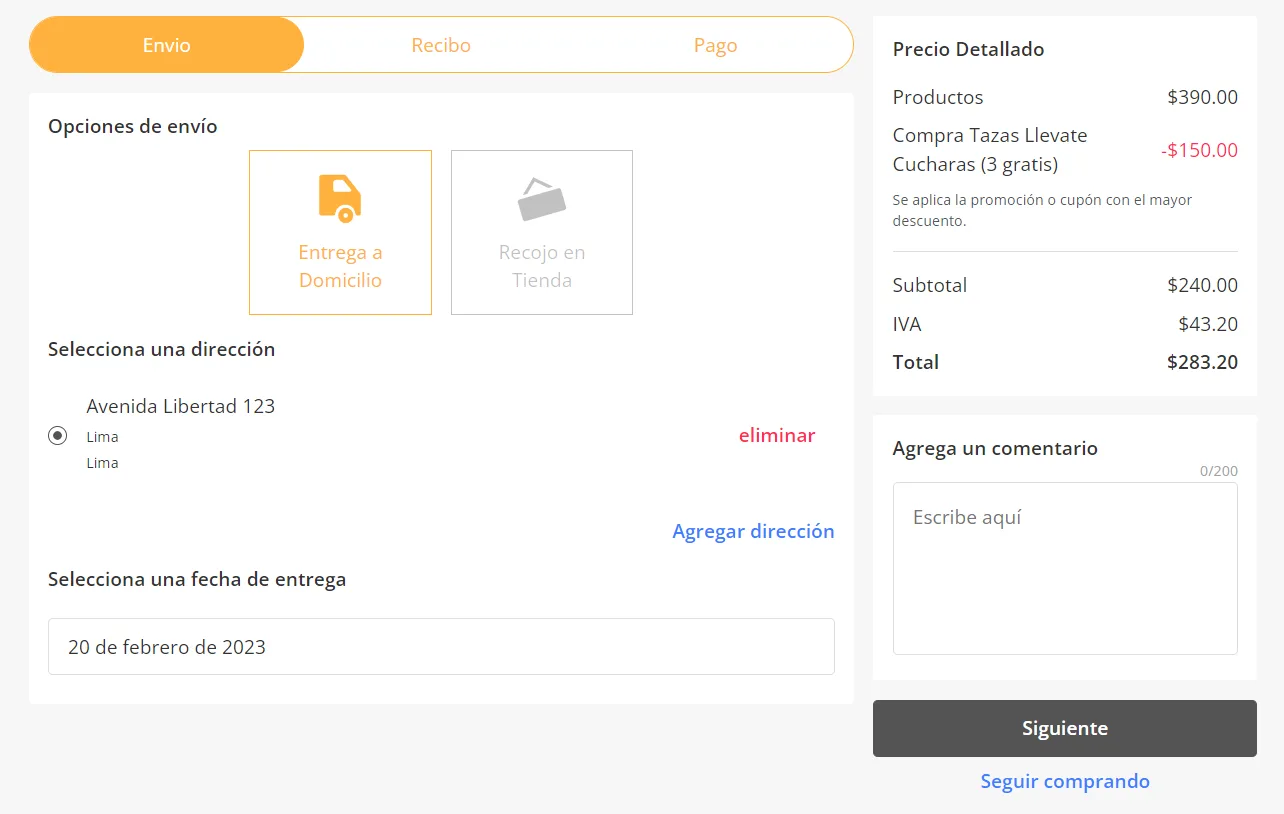
Task: Choose the Recojo en Tienda label
Action: click(x=542, y=266)
